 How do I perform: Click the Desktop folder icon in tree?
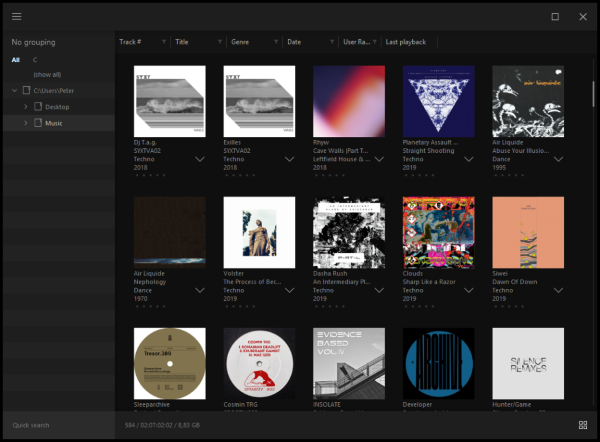[38, 106]
